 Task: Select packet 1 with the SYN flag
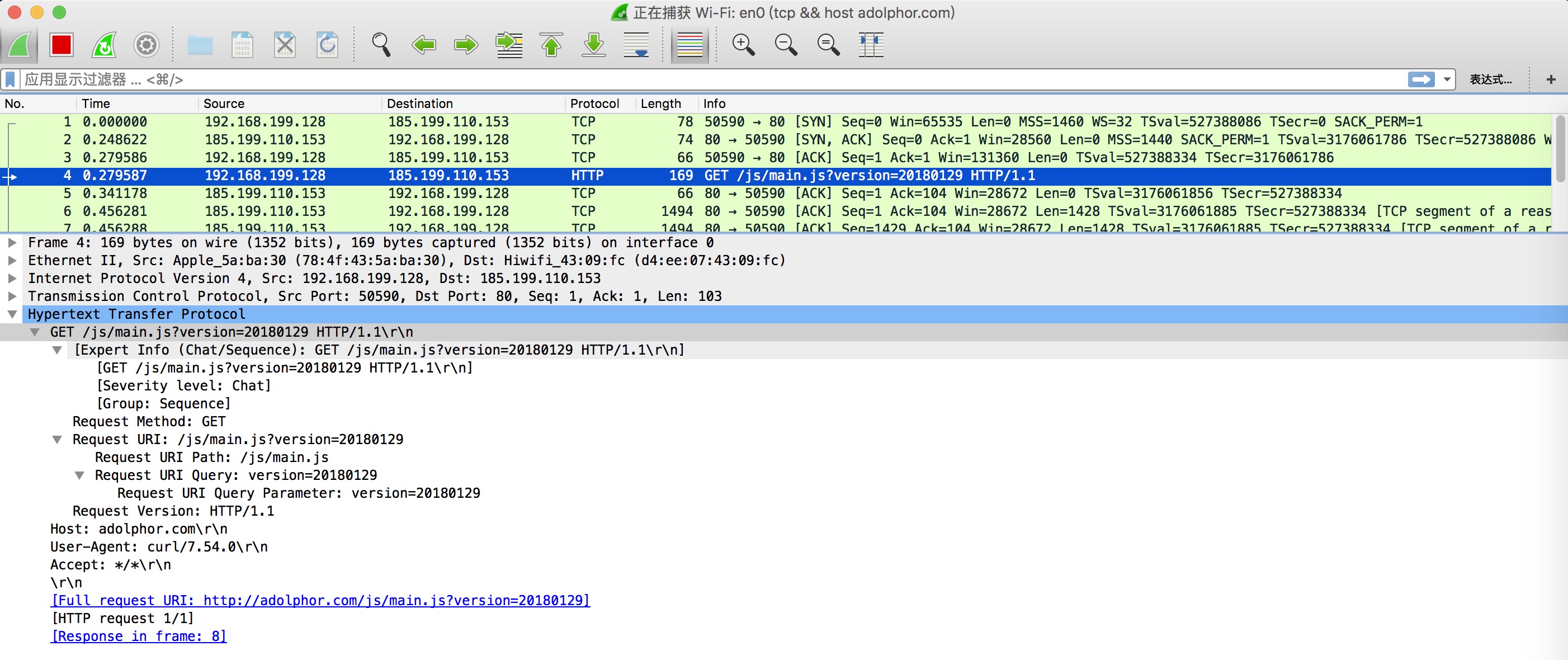(776, 122)
